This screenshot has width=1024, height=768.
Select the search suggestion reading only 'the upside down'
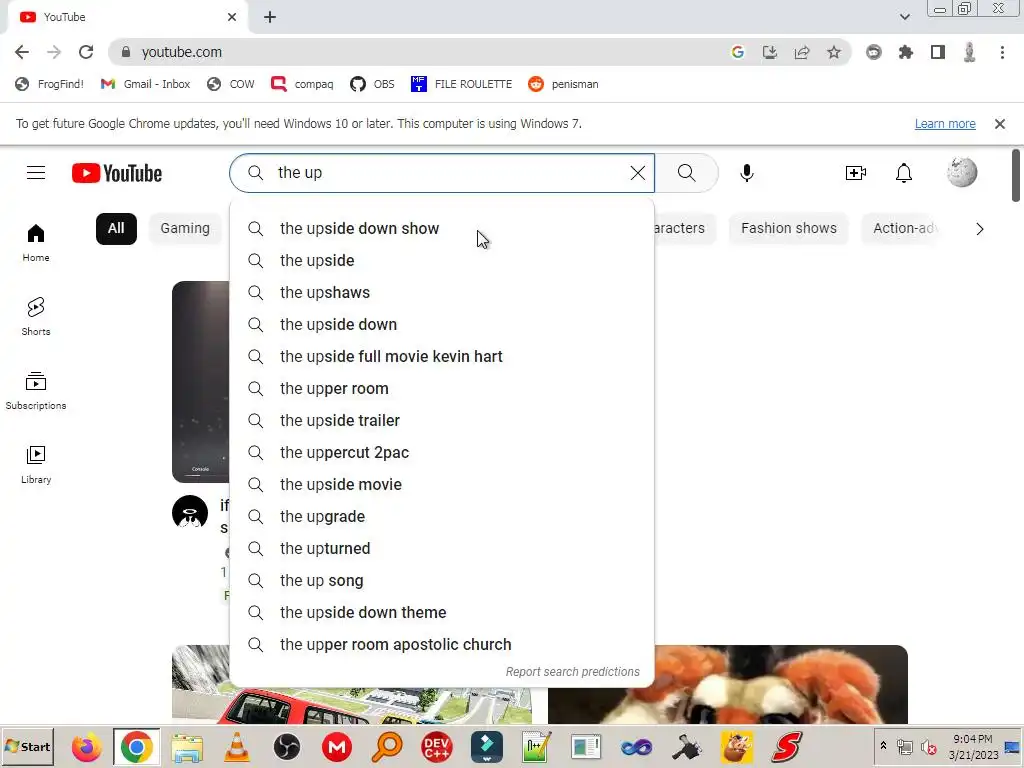(442, 325)
